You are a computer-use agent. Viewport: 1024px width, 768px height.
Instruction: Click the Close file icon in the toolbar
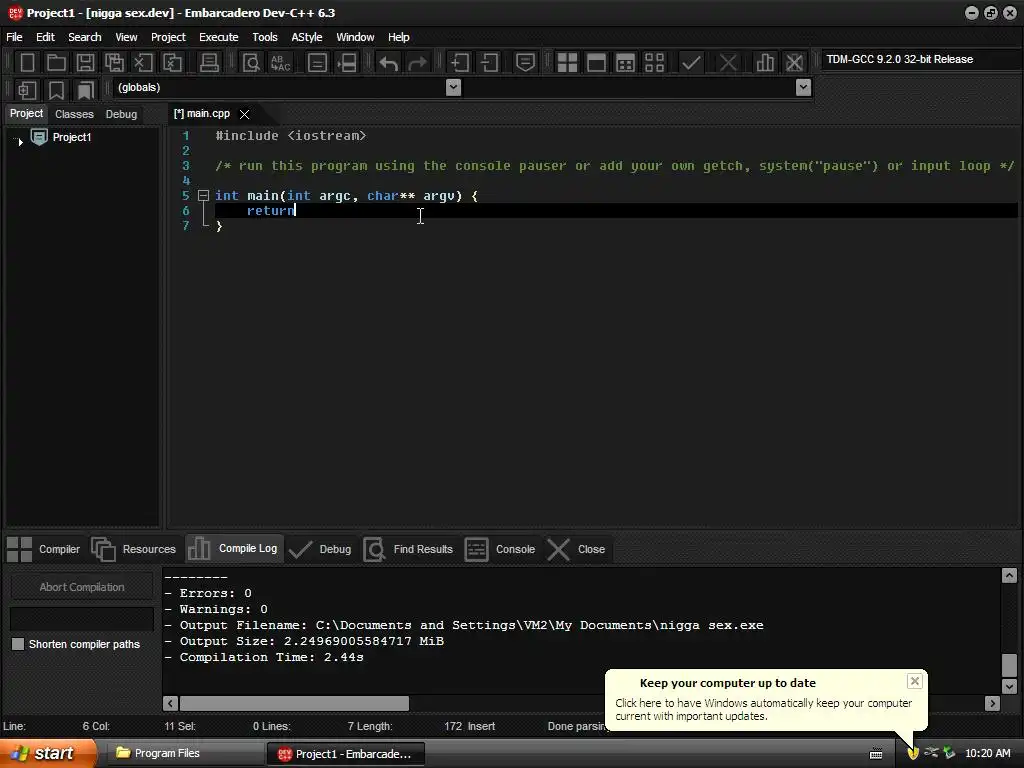(x=143, y=63)
